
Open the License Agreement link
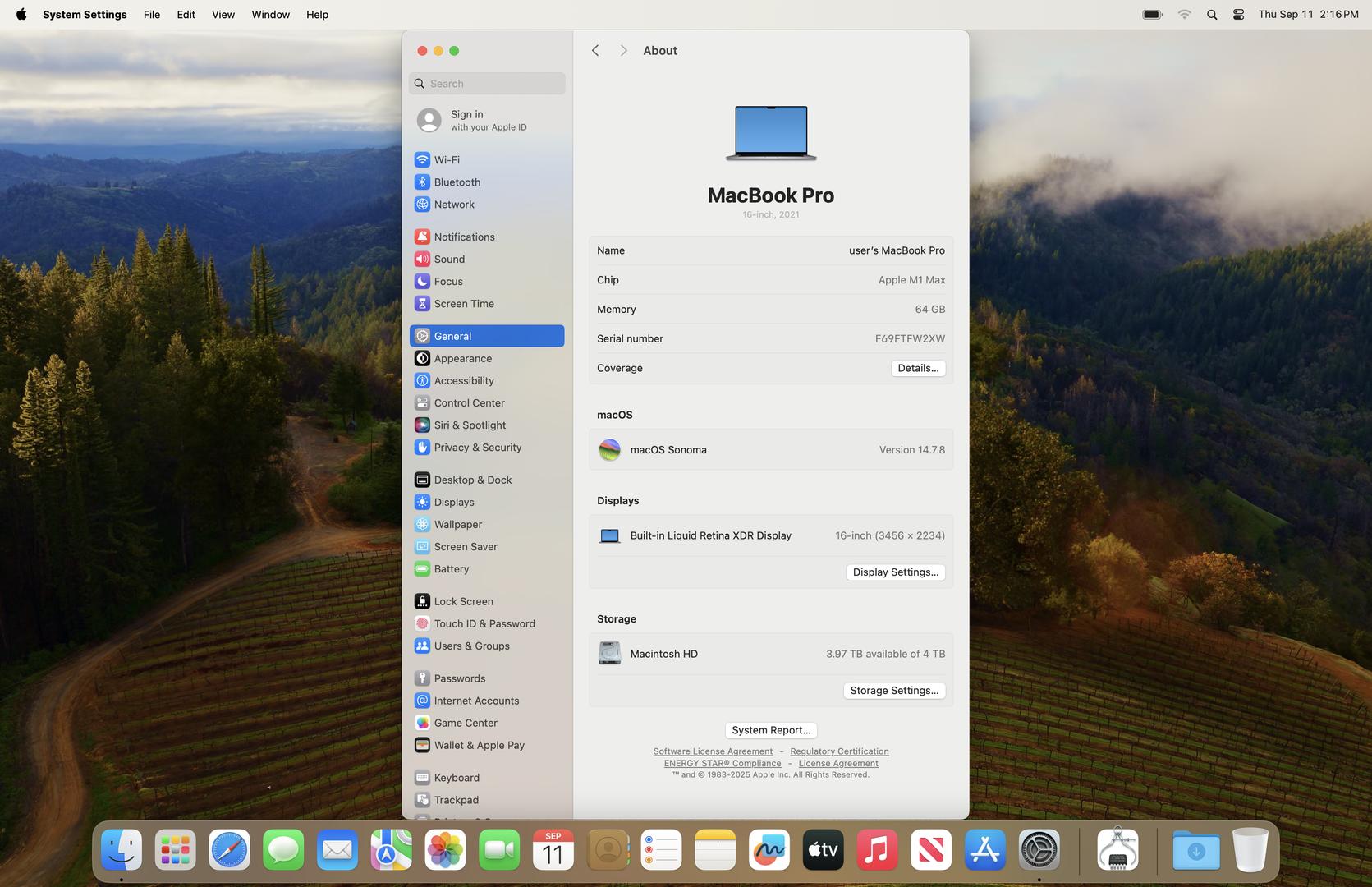838,763
